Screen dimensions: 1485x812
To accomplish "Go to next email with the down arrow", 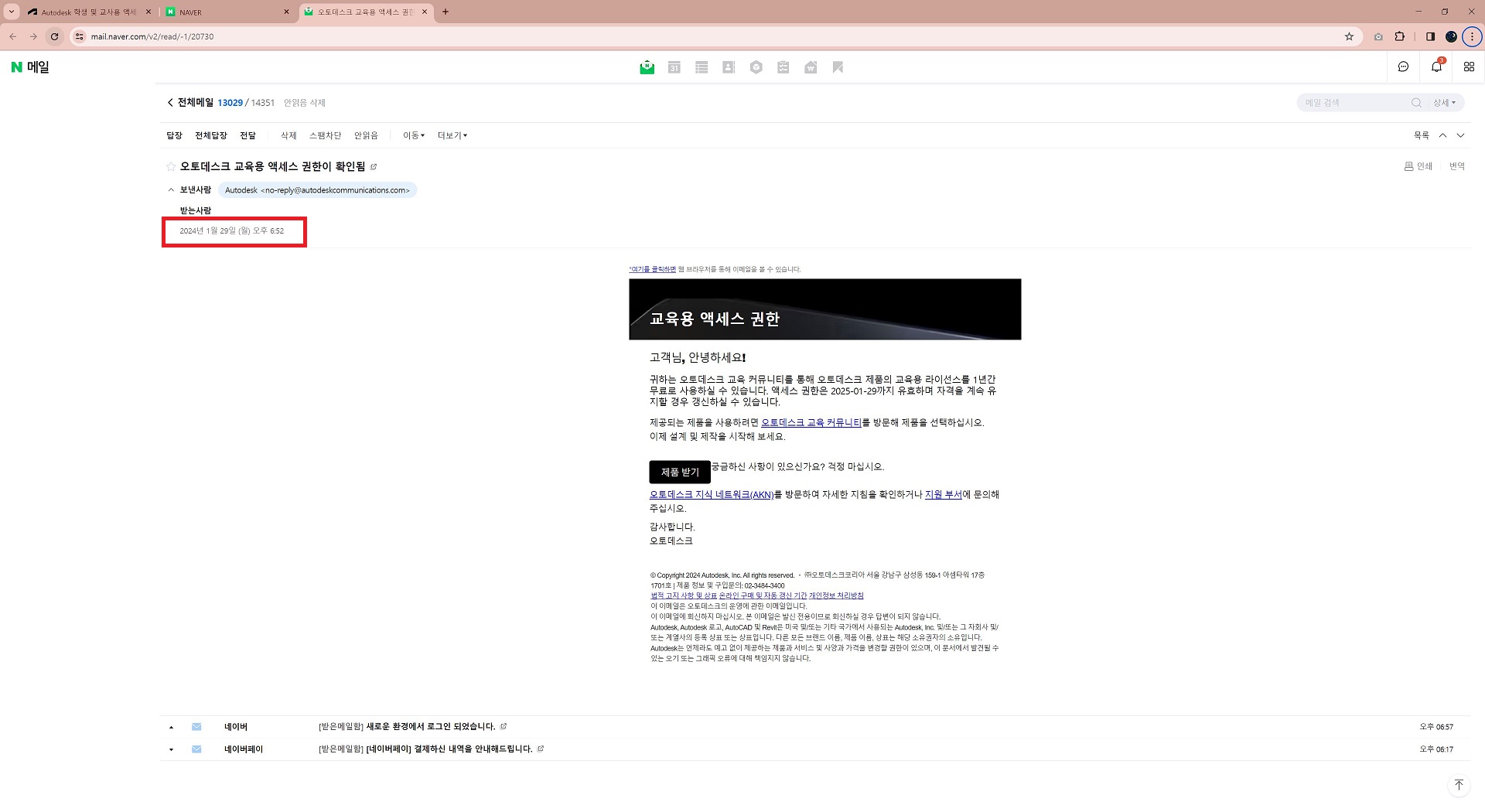I will click(x=1460, y=135).
